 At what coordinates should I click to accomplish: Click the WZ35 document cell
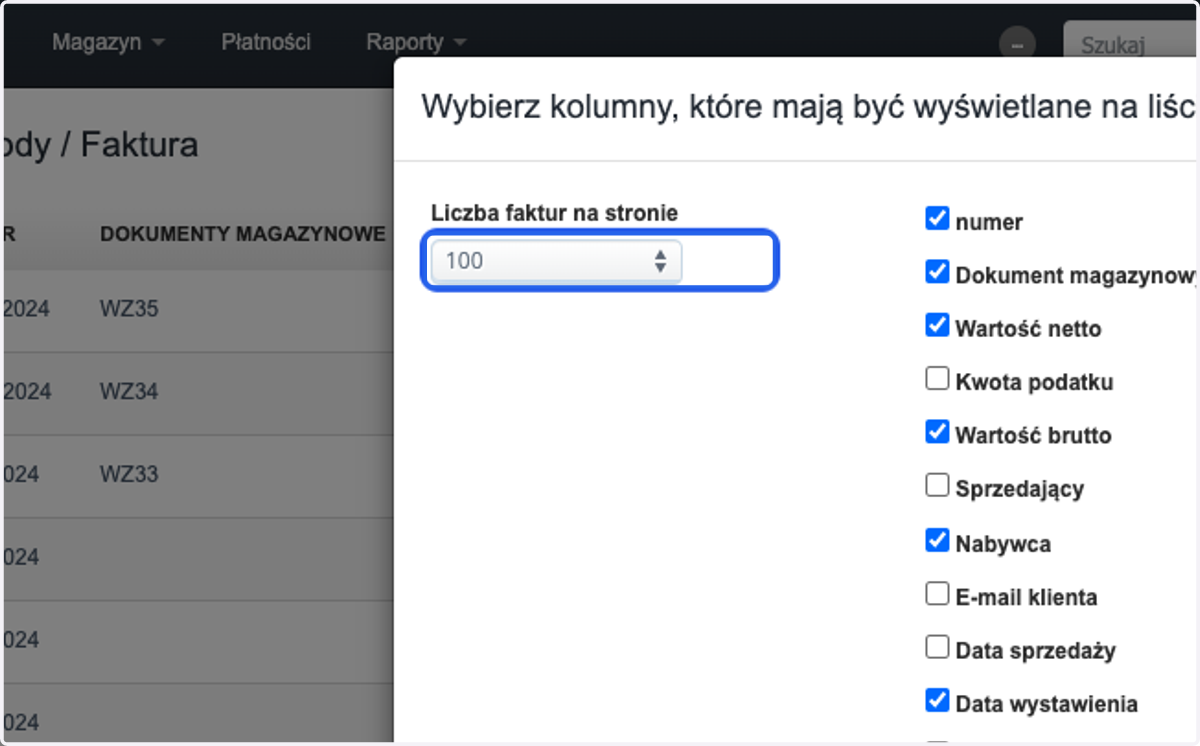(x=129, y=309)
